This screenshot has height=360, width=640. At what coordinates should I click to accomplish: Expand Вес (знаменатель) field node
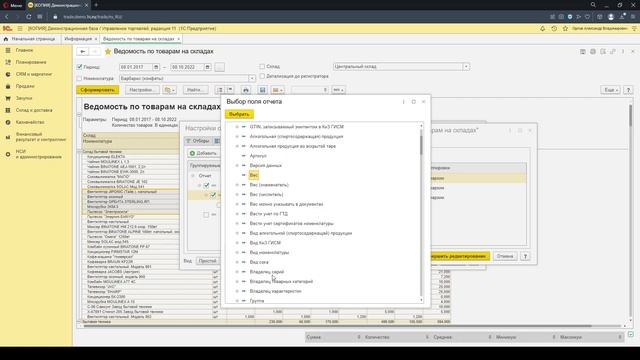click(237, 185)
